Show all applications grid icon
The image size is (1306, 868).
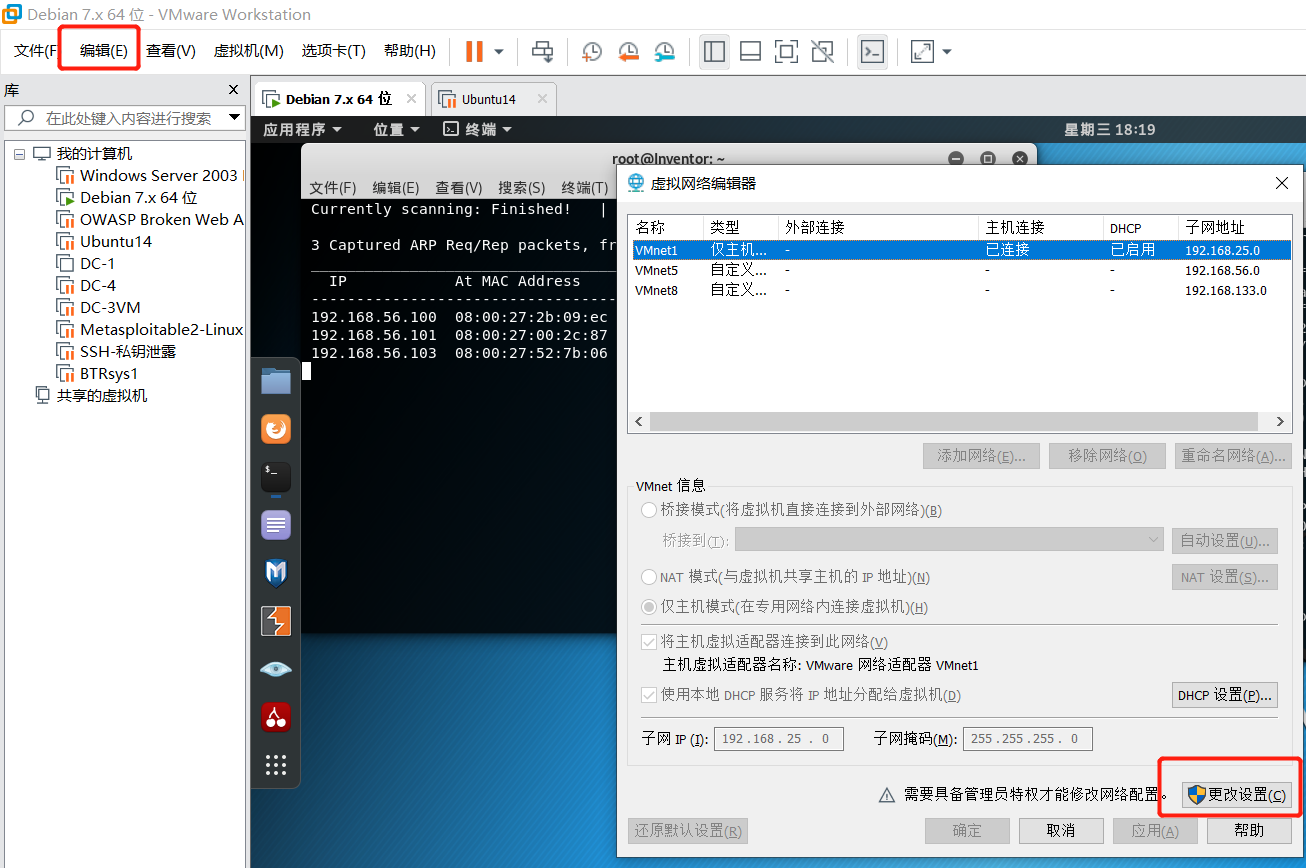(276, 765)
